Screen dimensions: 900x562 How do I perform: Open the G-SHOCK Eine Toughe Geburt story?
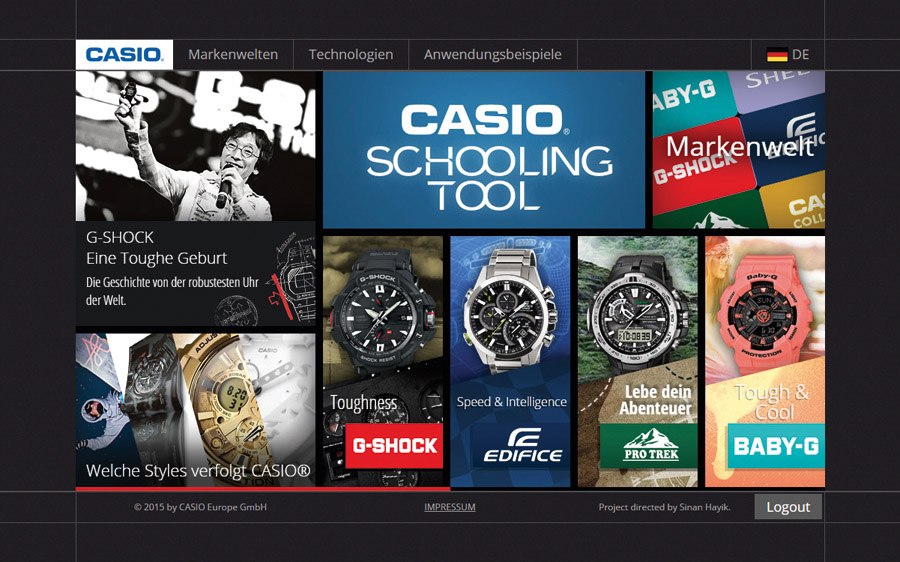[196, 199]
